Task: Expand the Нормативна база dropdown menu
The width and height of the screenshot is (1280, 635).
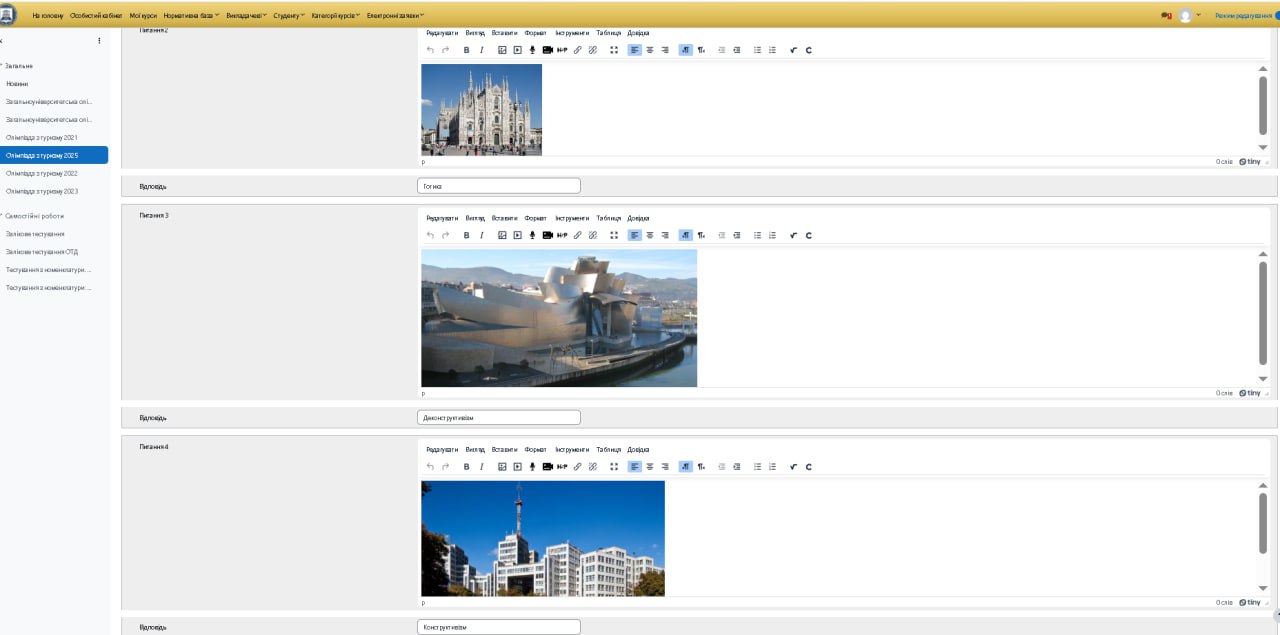Action: 190,15
